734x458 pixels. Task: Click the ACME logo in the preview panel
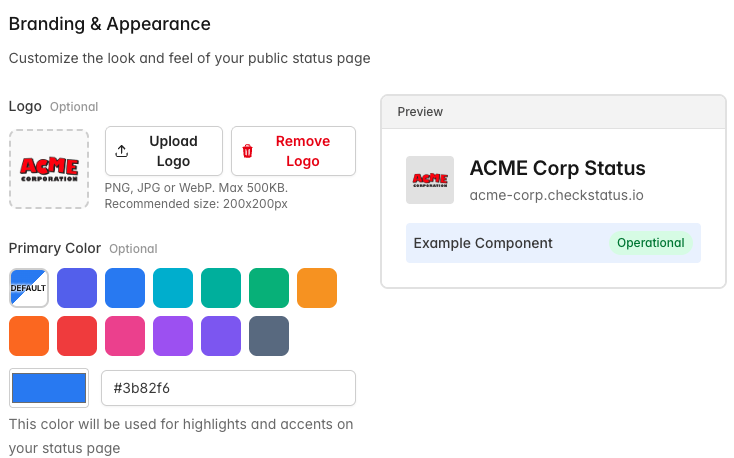pos(430,180)
